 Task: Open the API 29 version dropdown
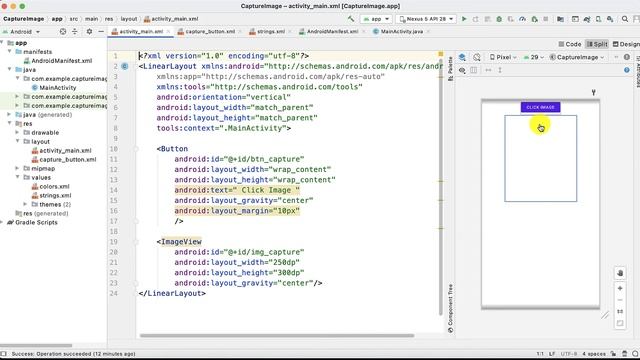534,57
